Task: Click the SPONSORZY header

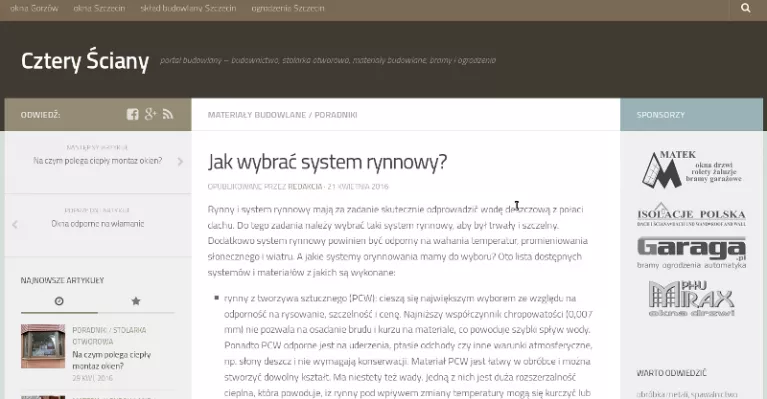Action: point(660,115)
